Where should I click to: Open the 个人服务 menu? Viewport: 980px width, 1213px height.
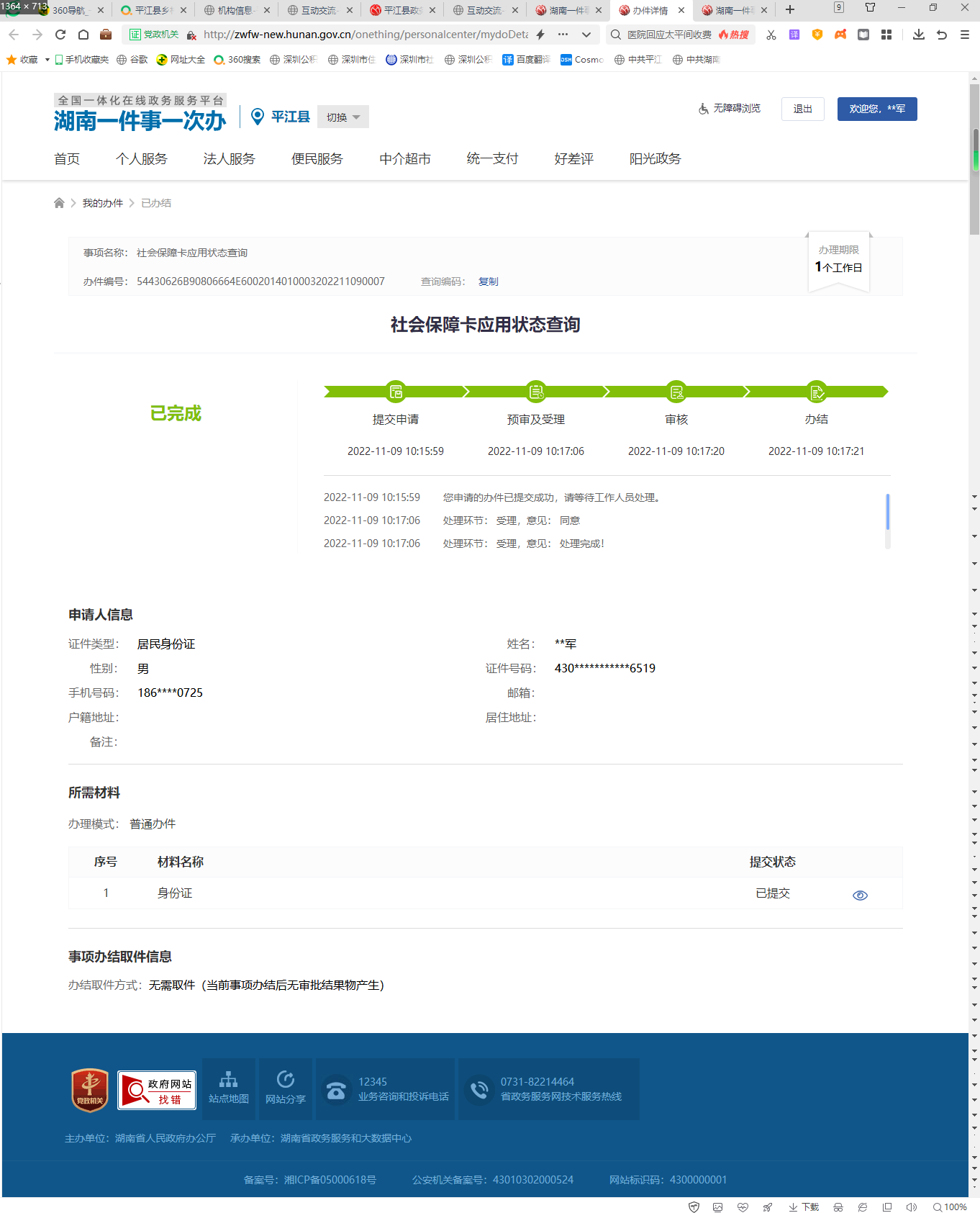pyautogui.click(x=142, y=159)
